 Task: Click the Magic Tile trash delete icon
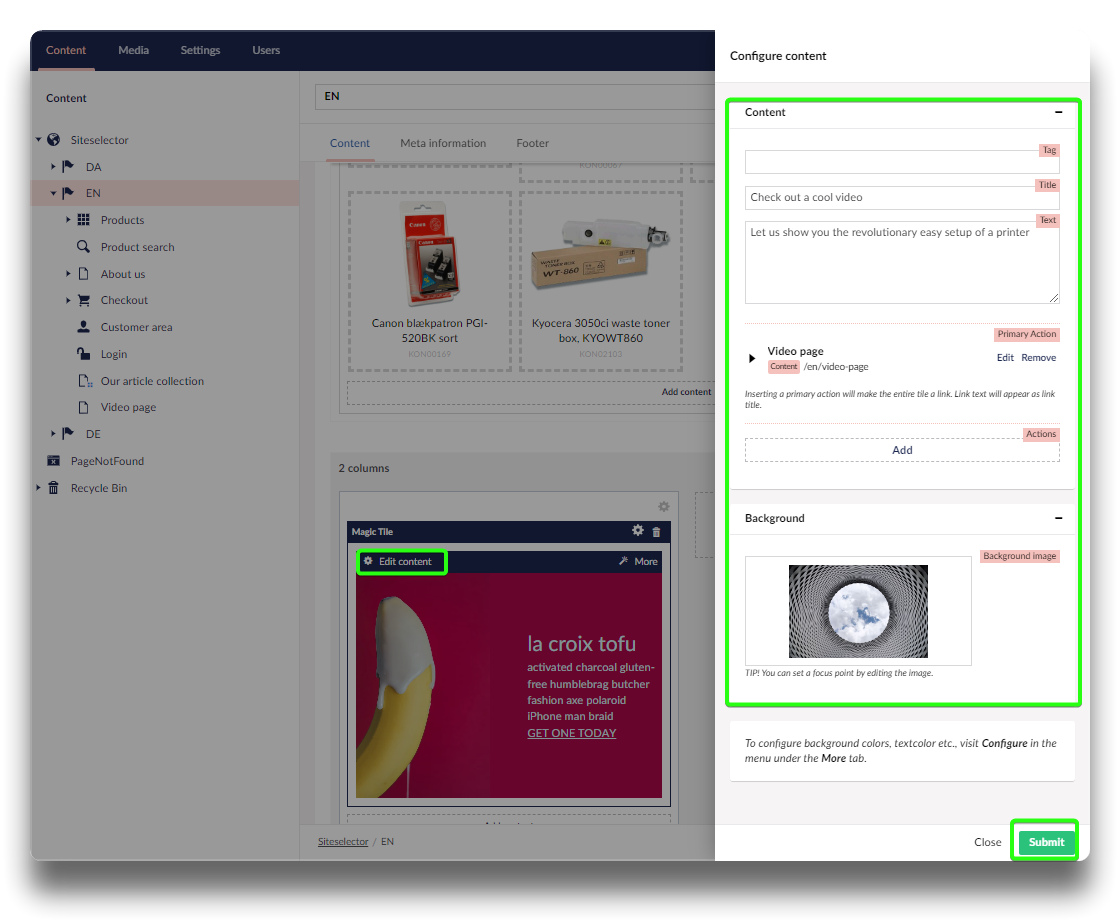[x=656, y=532]
